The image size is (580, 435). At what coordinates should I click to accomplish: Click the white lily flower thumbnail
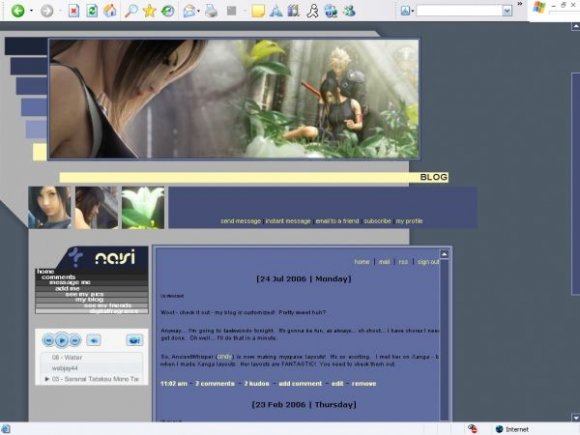click(x=143, y=208)
